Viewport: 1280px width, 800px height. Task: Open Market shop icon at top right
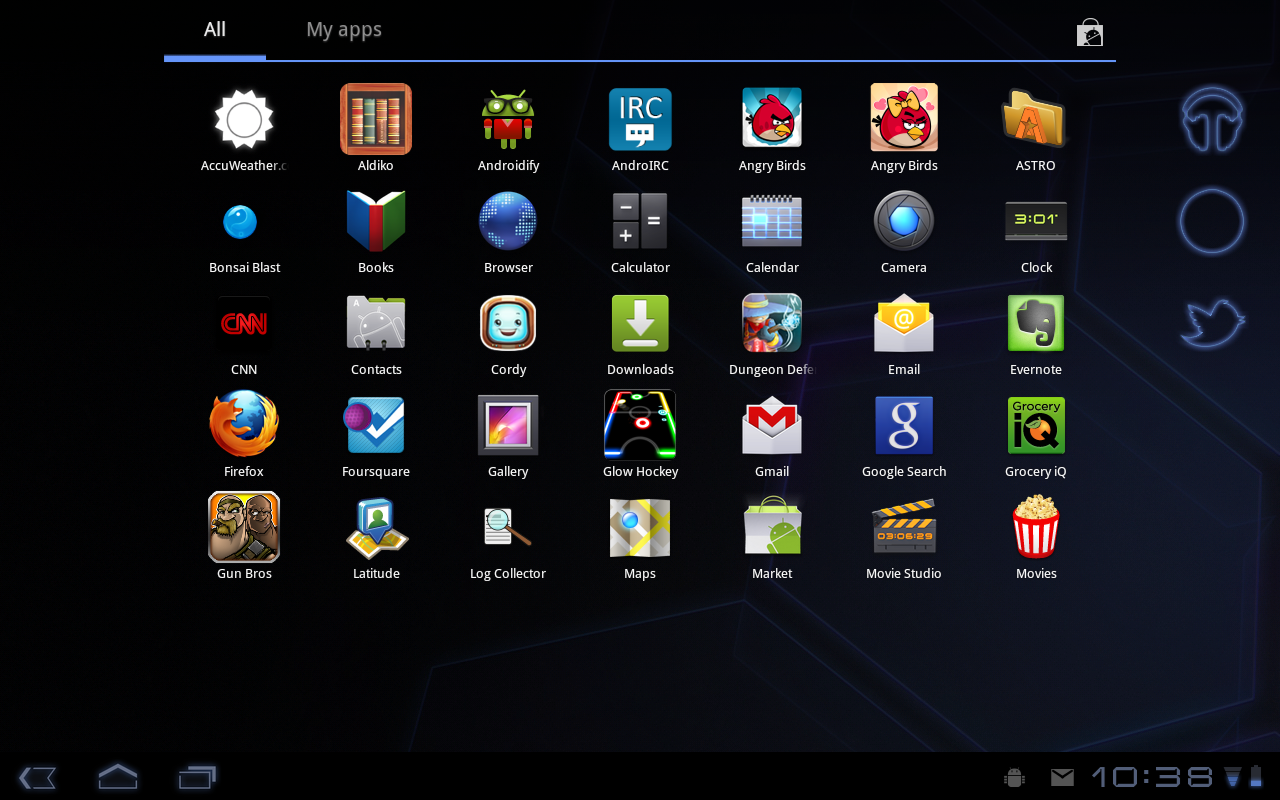pos(1089,32)
